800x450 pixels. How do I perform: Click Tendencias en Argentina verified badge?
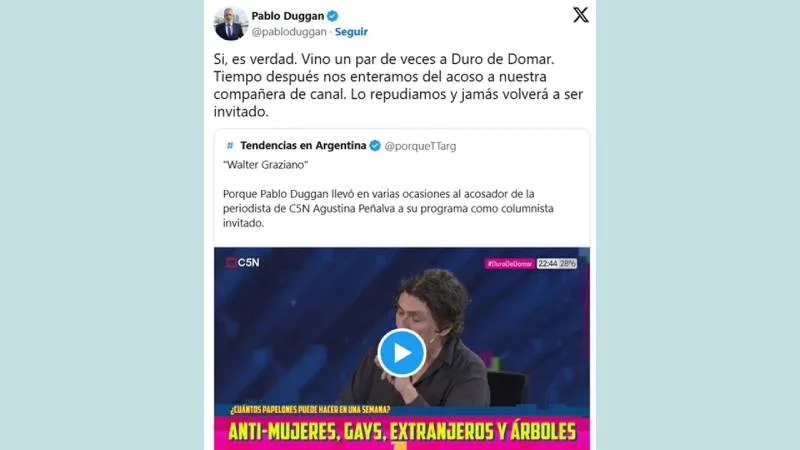[x=375, y=146]
